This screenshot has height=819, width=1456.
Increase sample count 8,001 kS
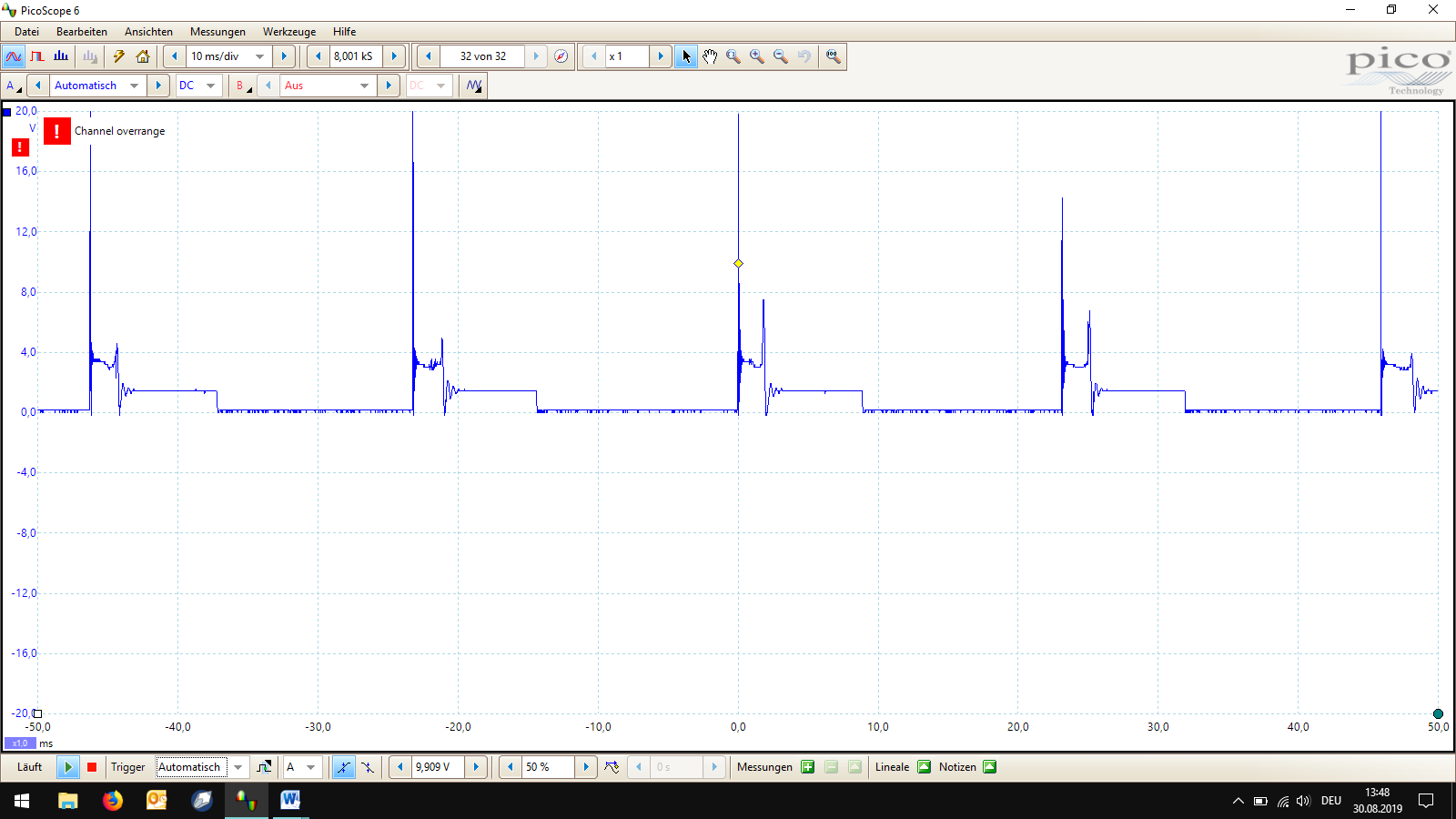point(394,56)
